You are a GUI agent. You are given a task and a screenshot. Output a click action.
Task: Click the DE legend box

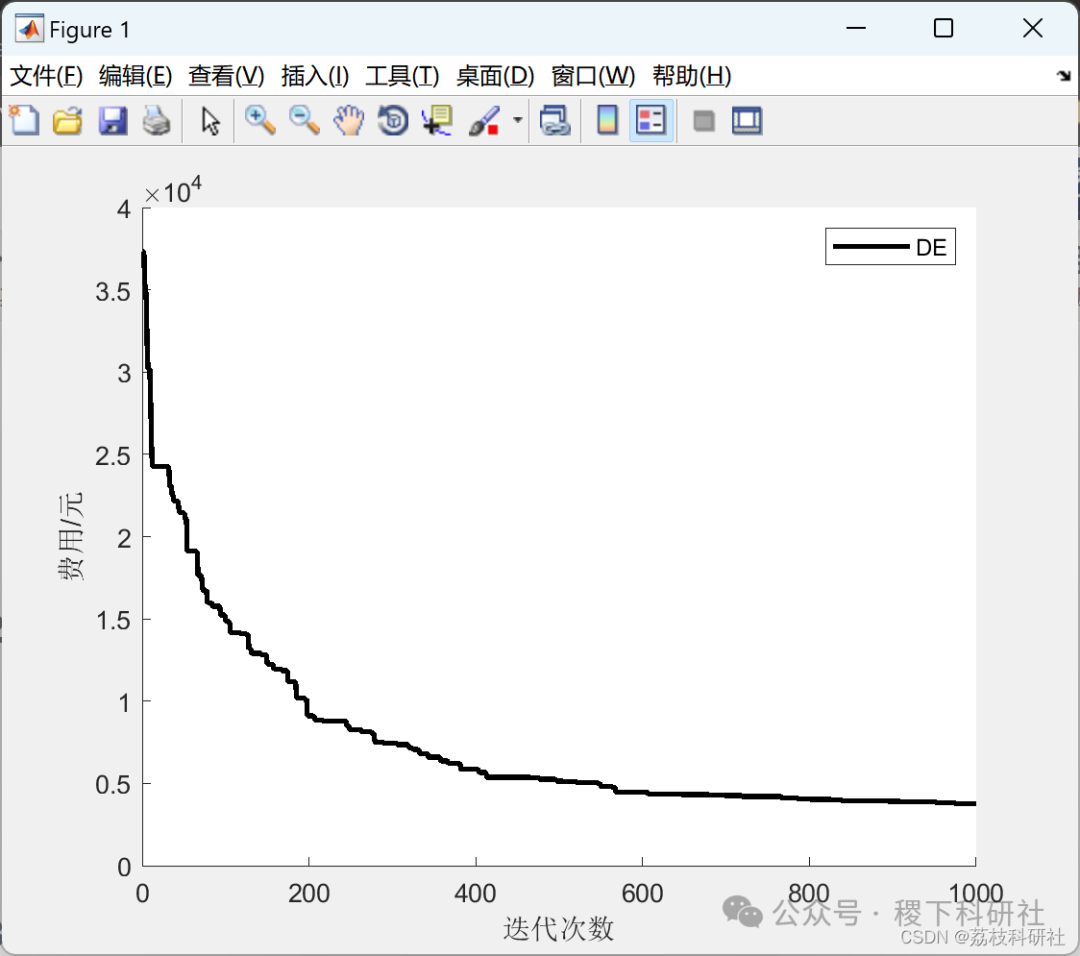click(891, 247)
